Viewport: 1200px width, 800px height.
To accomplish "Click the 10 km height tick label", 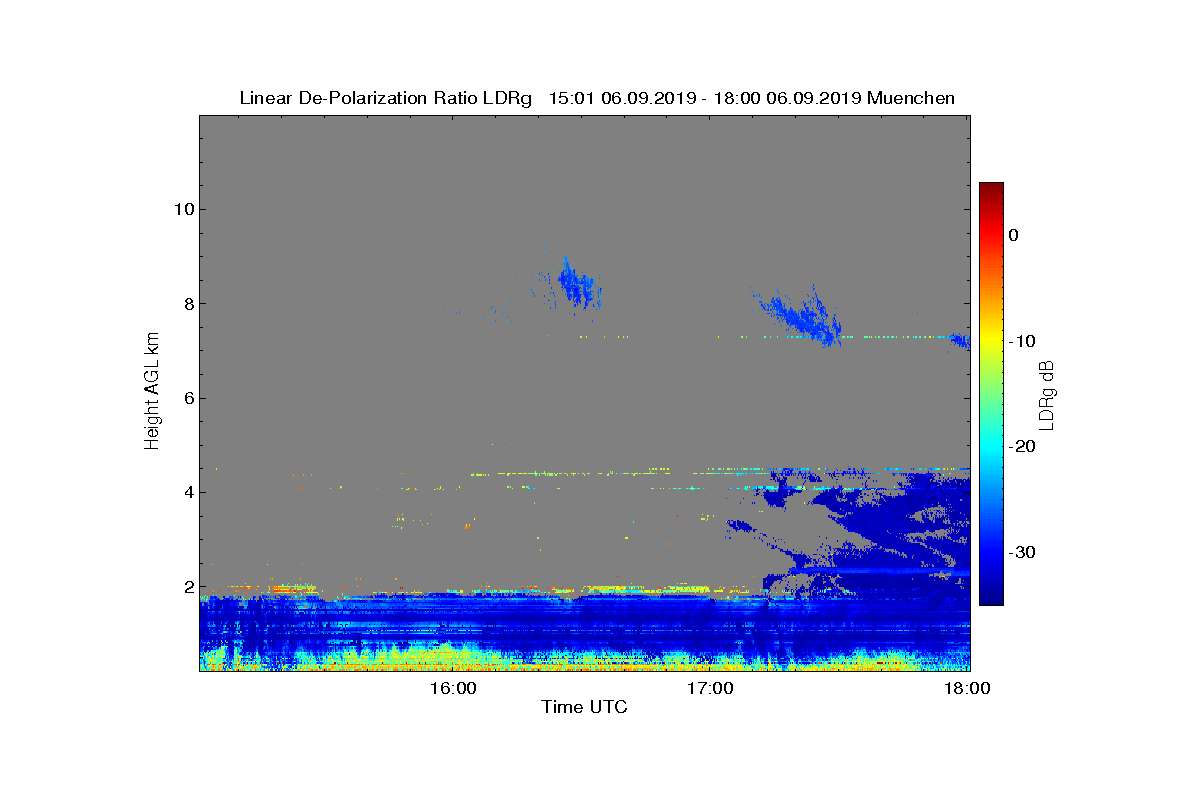I will pos(184,209).
